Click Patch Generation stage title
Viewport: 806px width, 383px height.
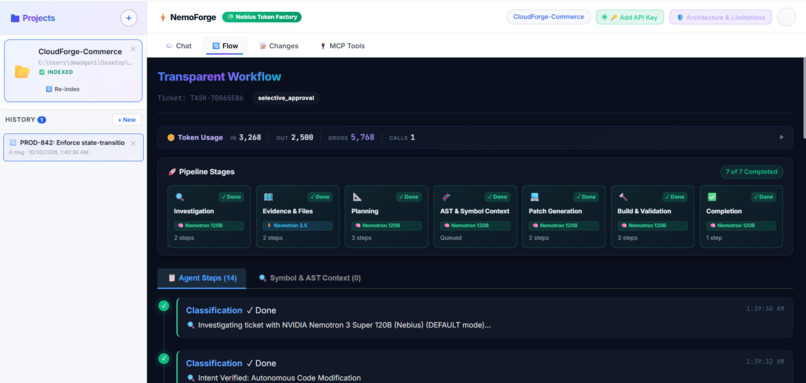coord(555,211)
